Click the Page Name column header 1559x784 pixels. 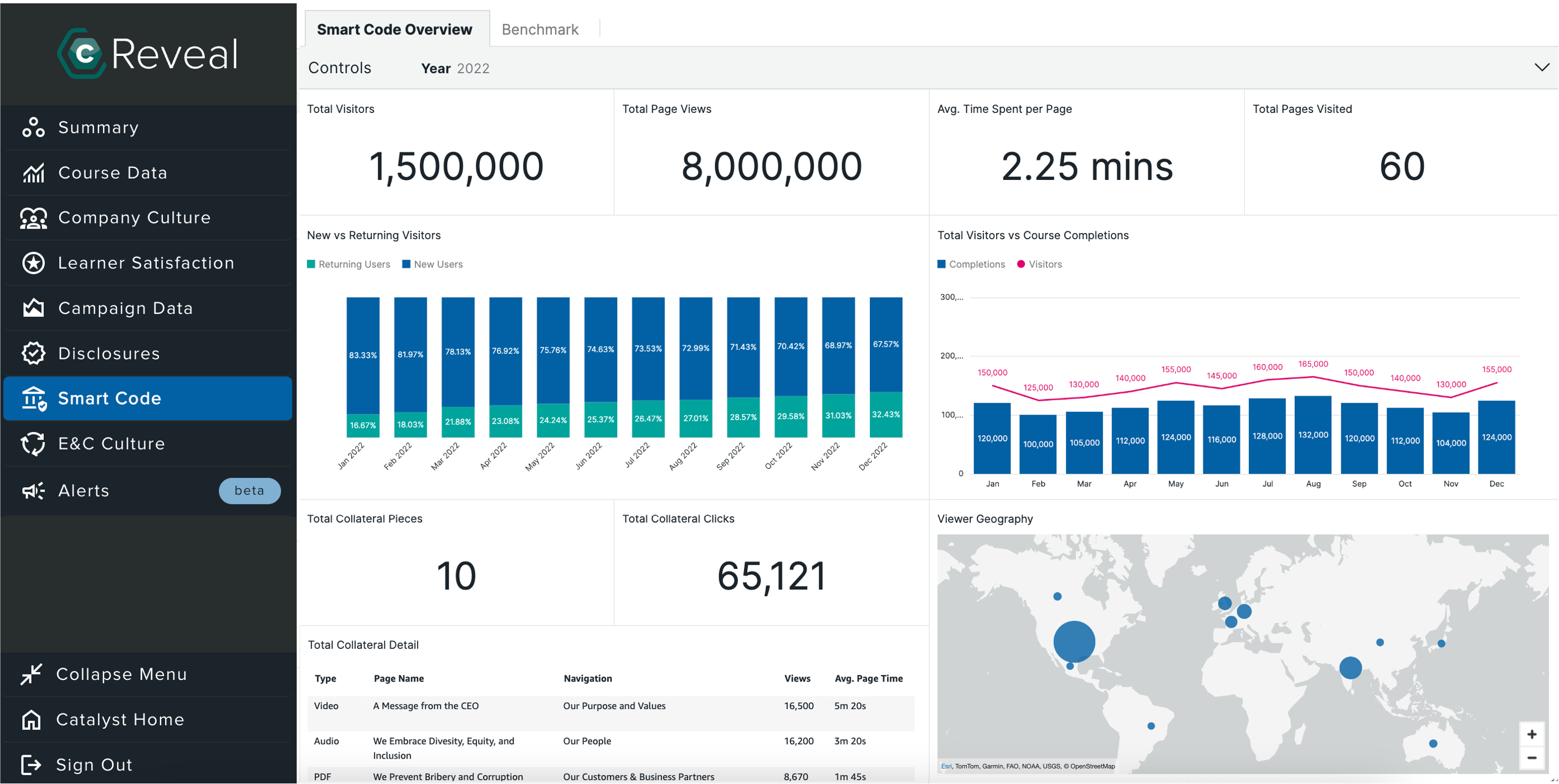(399, 679)
